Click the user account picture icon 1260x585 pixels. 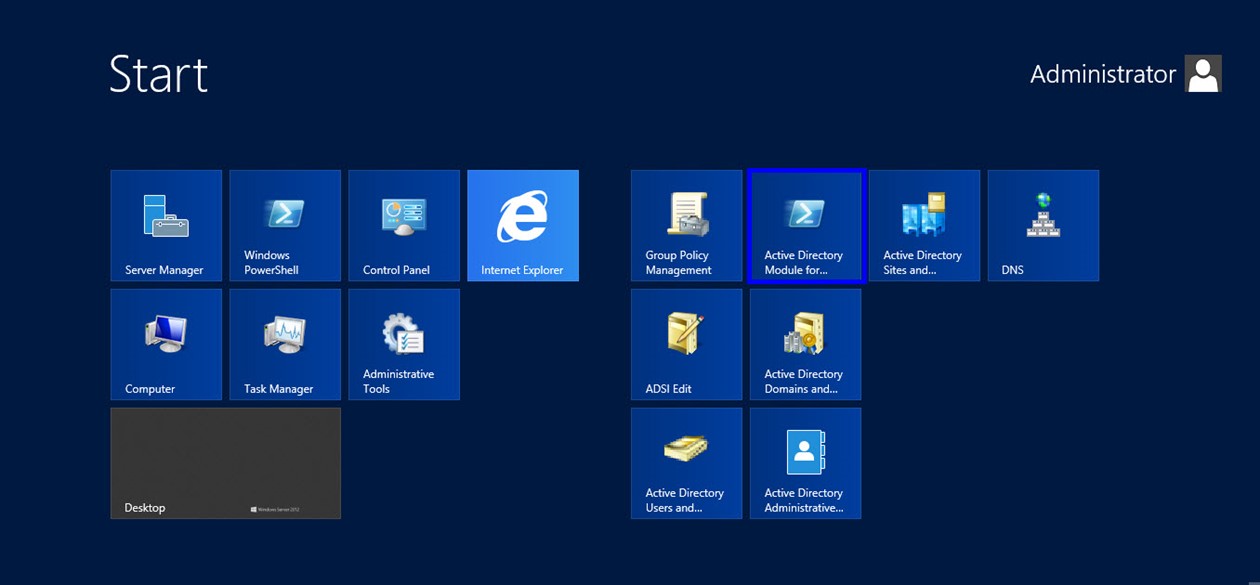tap(1203, 74)
